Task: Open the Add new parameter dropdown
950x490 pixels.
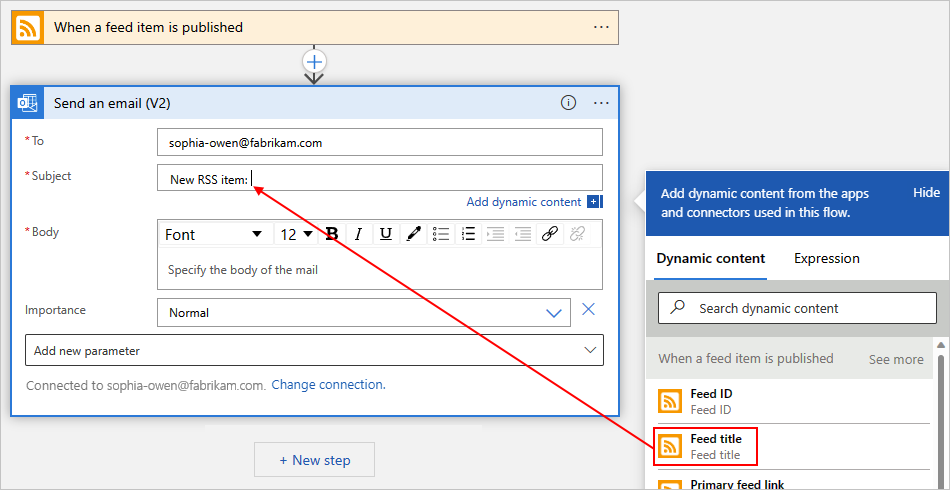Action: (314, 351)
